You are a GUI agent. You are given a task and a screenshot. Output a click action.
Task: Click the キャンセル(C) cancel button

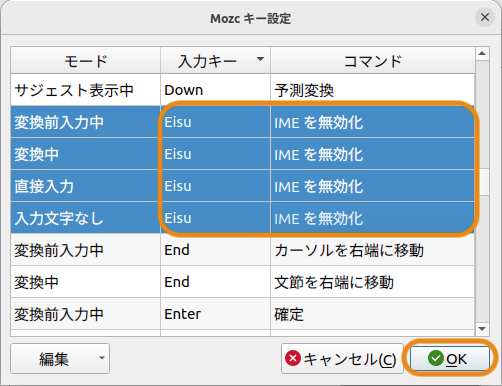point(342,359)
